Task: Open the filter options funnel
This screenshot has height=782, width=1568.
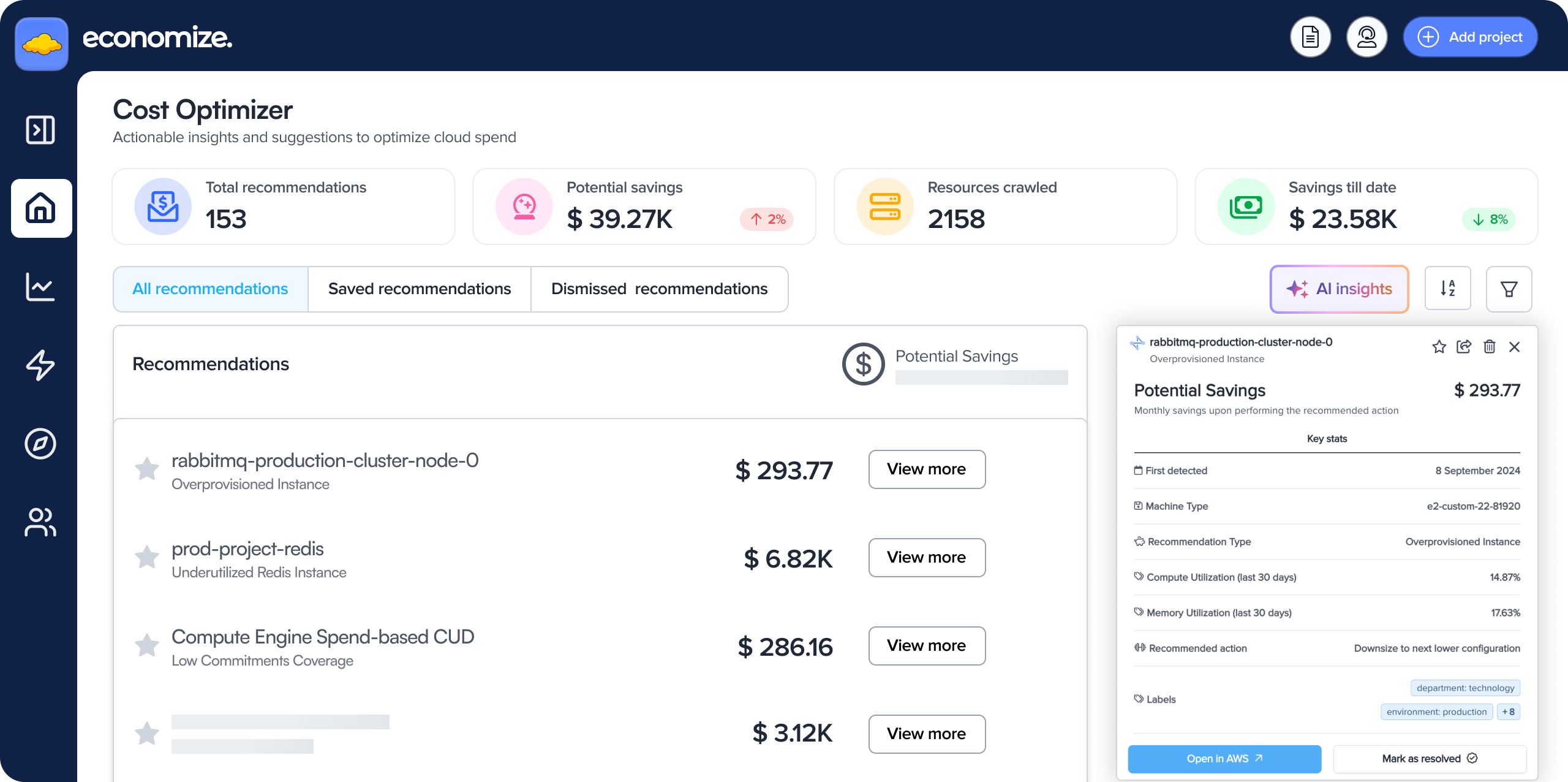Action: pyautogui.click(x=1509, y=289)
